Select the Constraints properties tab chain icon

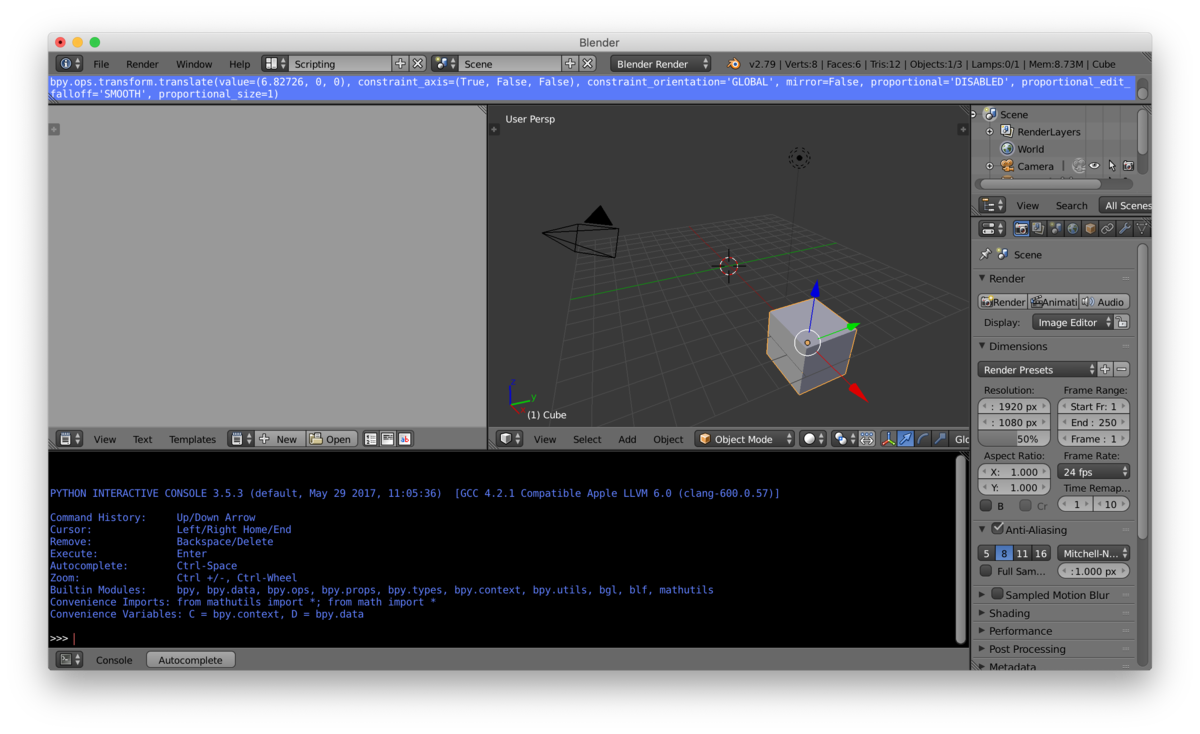pyautogui.click(x=1107, y=229)
